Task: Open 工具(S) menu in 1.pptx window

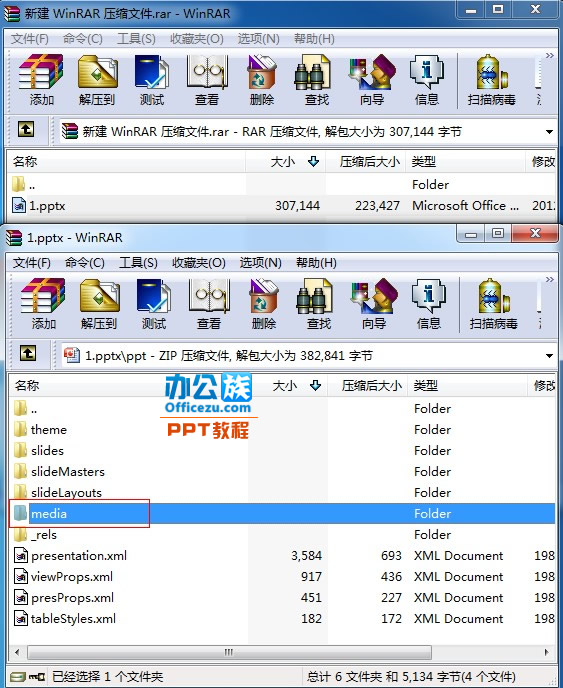Action: 138,262
